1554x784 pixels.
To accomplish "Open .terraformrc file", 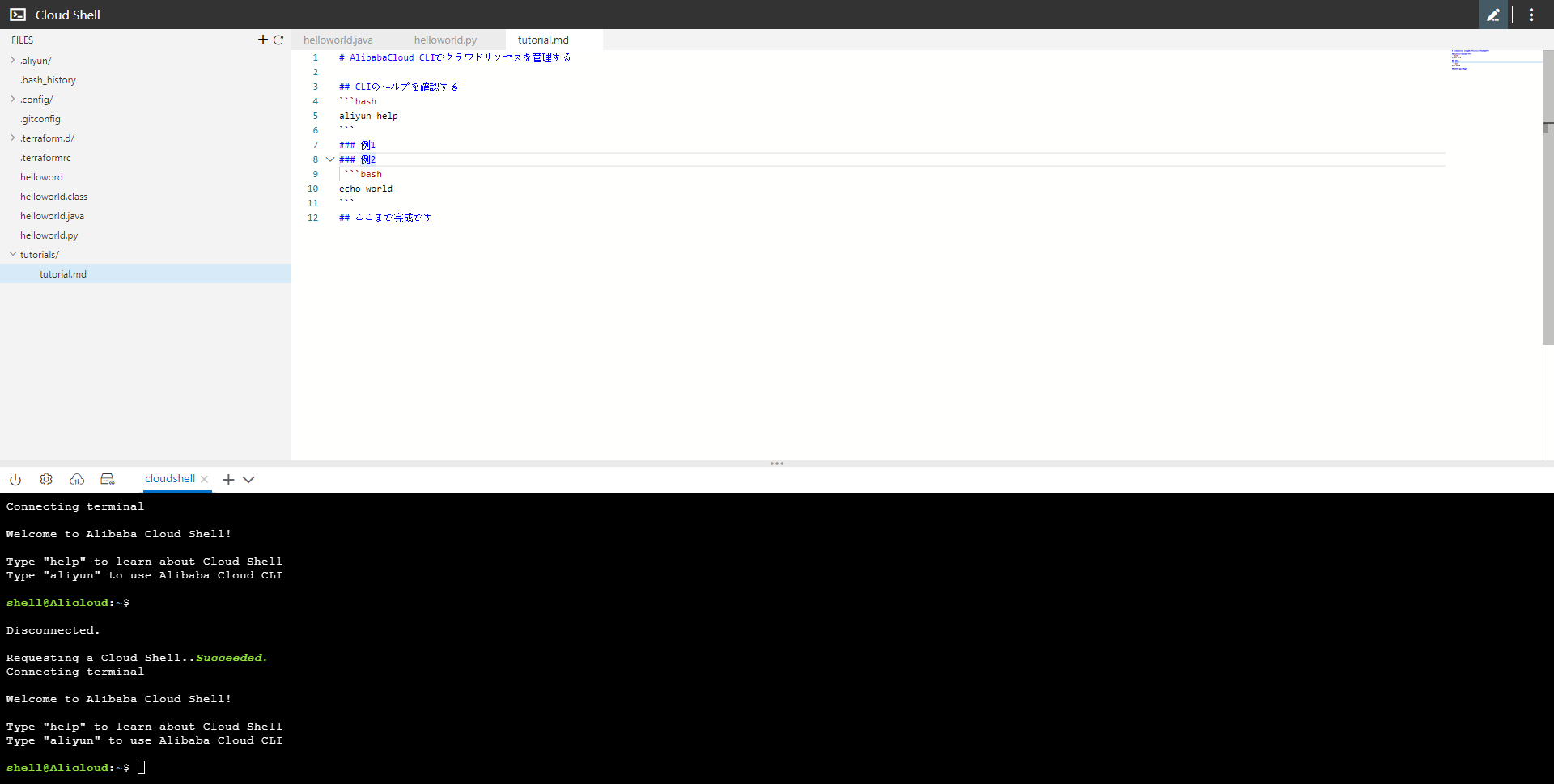I will (46, 158).
